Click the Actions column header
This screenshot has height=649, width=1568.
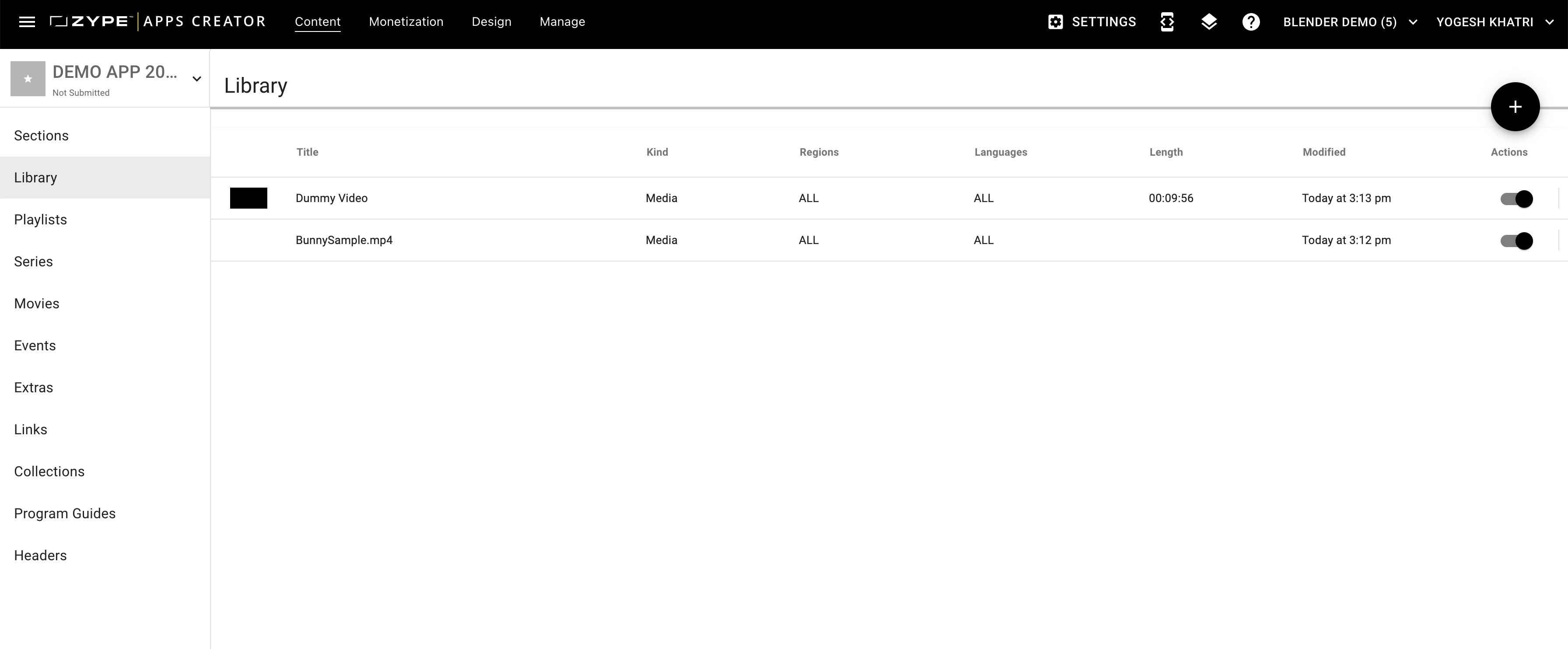pos(1508,152)
